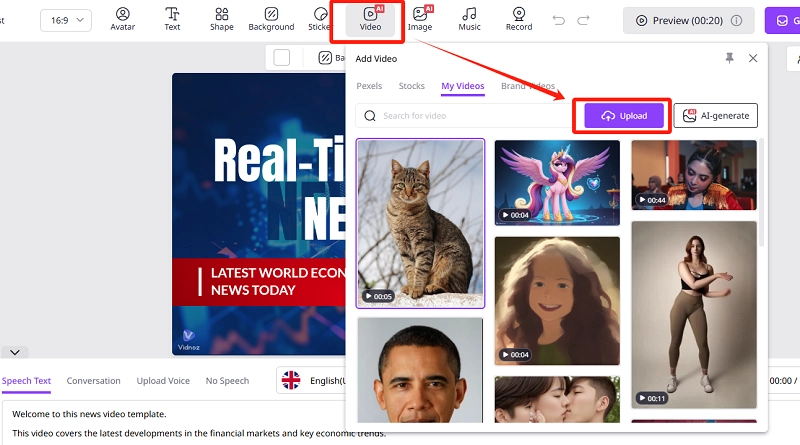The image size is (800, 445).
Task: Switch to the Brand Videos tab
Action: 528,86
